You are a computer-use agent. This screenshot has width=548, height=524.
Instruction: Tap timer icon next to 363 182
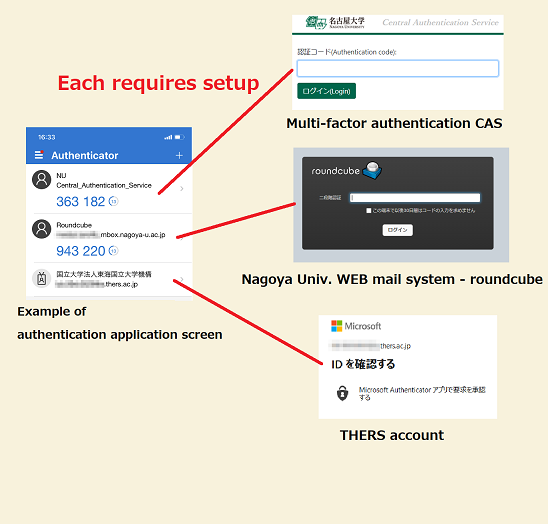[114, 201]
